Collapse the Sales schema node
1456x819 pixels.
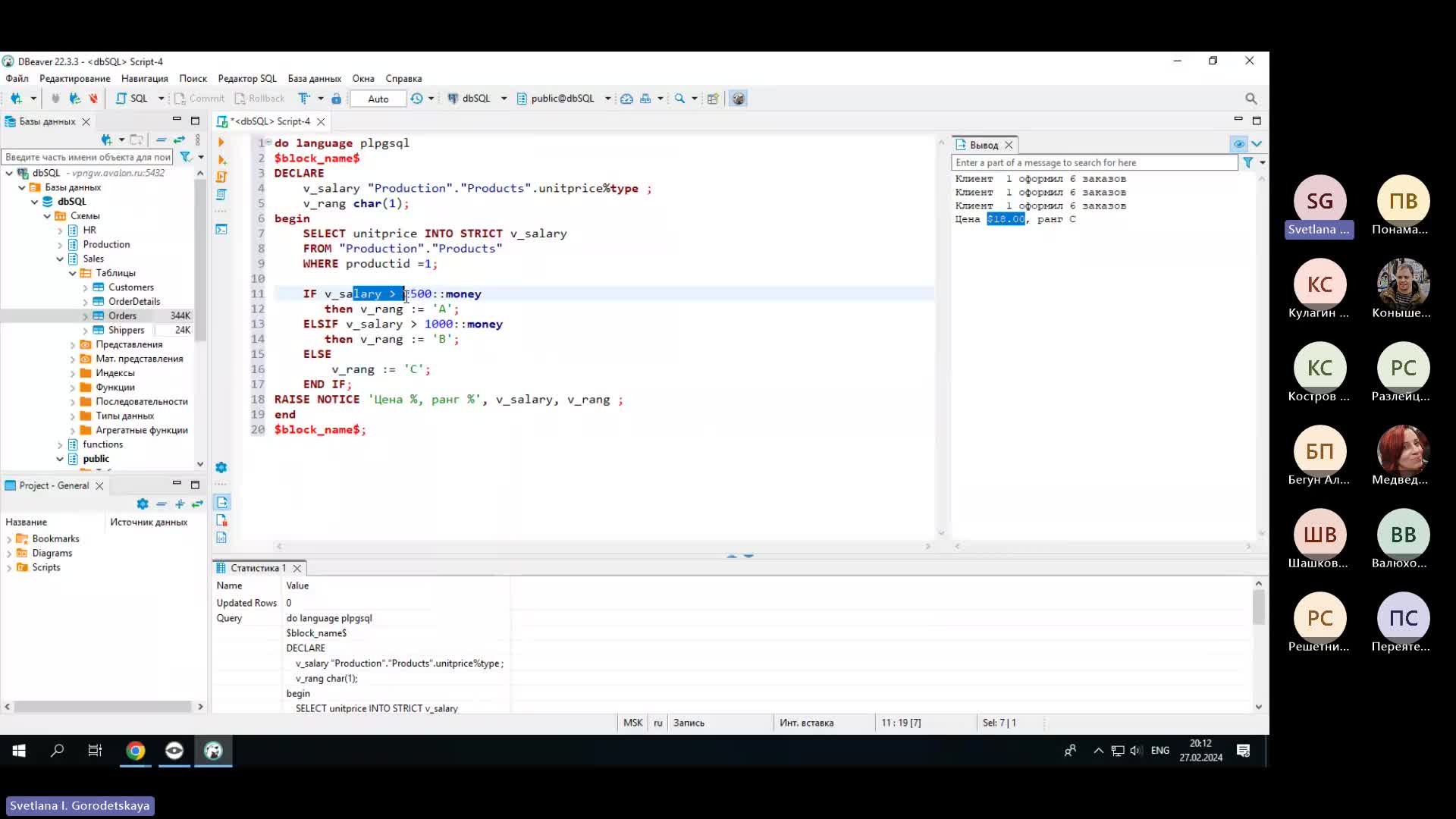pos(60,259)
